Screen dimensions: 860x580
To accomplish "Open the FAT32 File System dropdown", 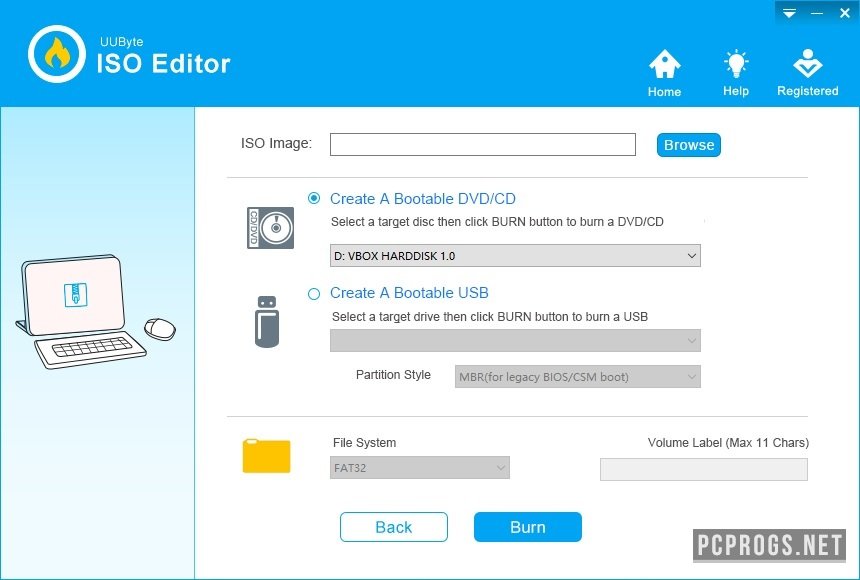I will [x=420, y=468].
